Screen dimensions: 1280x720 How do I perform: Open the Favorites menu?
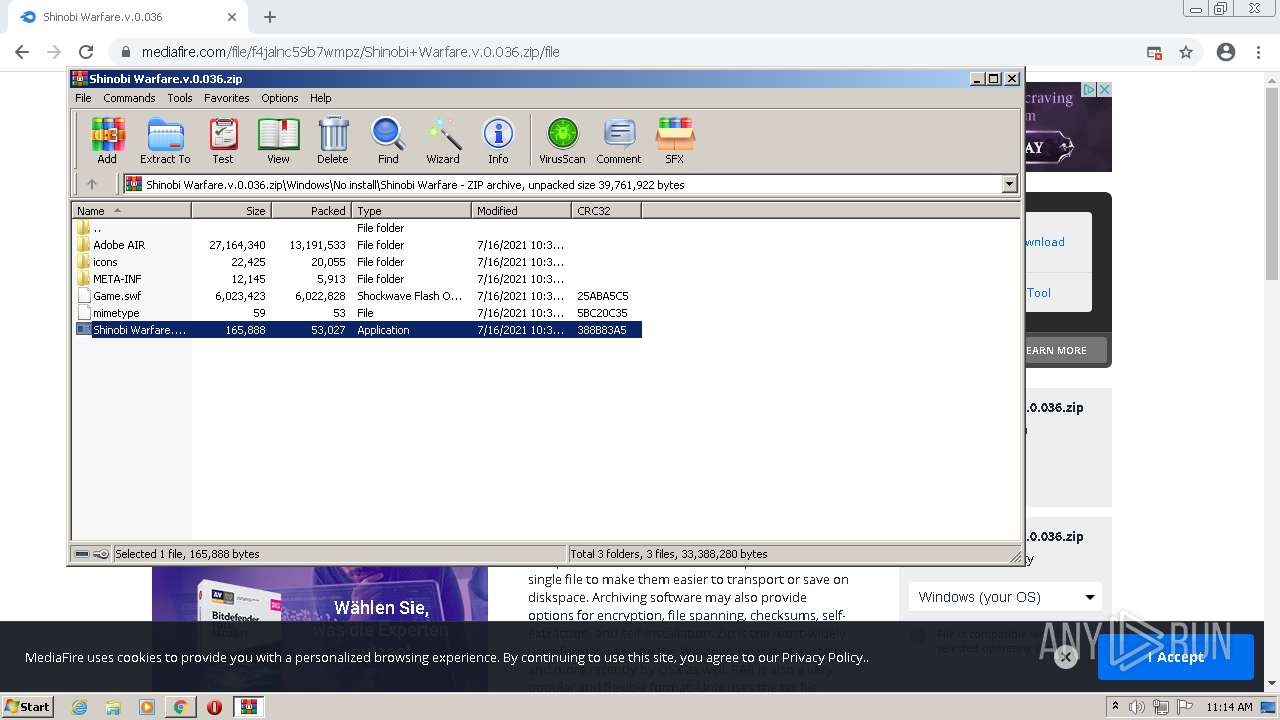click(227, 98)
